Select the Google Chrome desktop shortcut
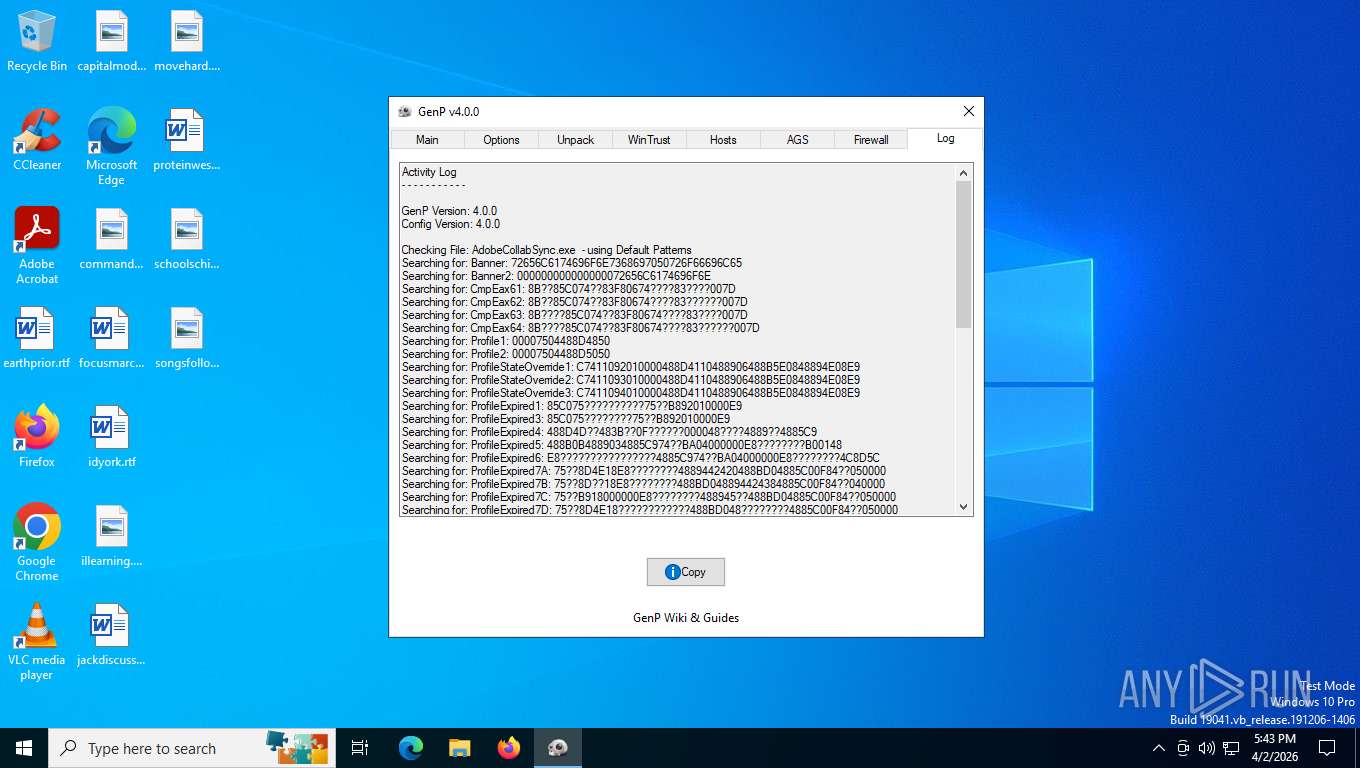 click(x=37, y=542)
